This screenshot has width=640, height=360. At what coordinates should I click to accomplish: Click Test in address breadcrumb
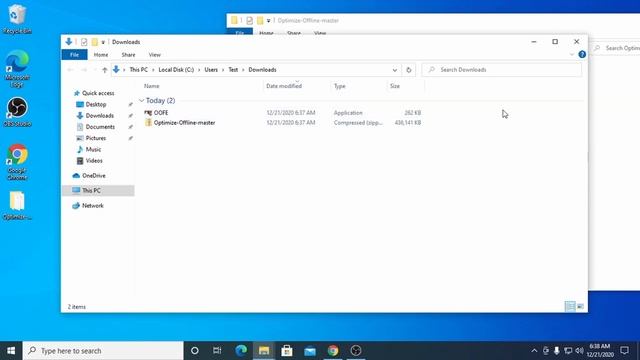click(x=233, y=70)
